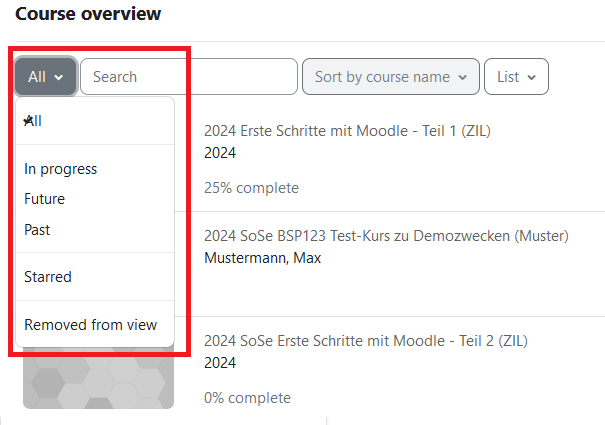Click the Search courses input field

189,76
